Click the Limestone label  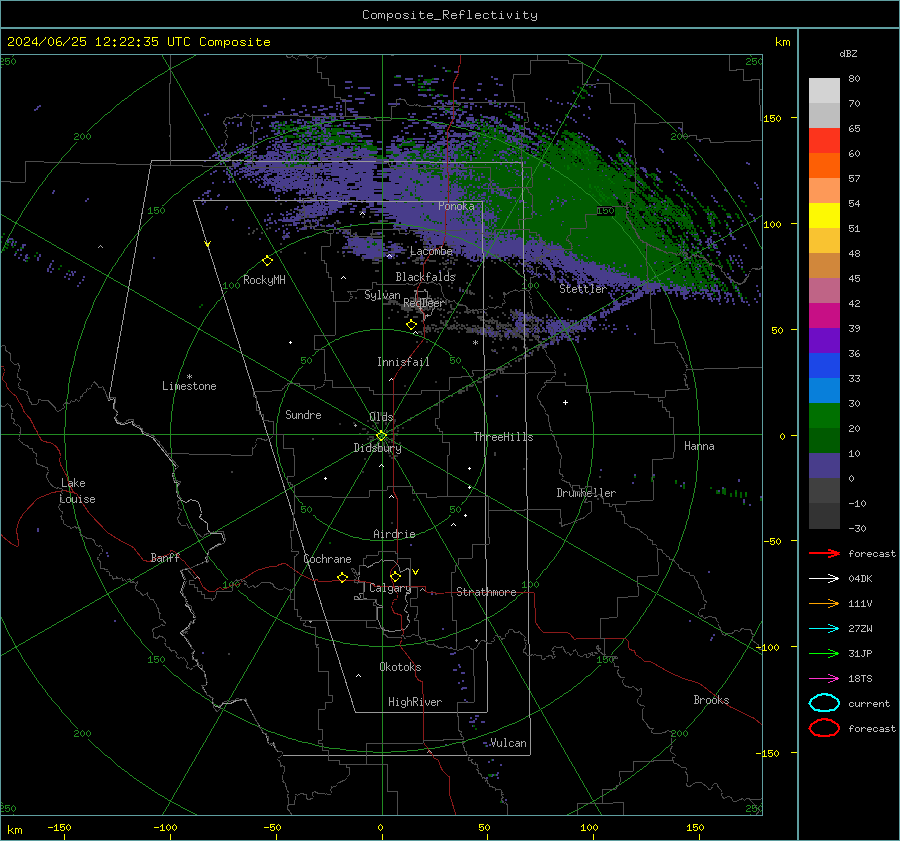point(189,386)
